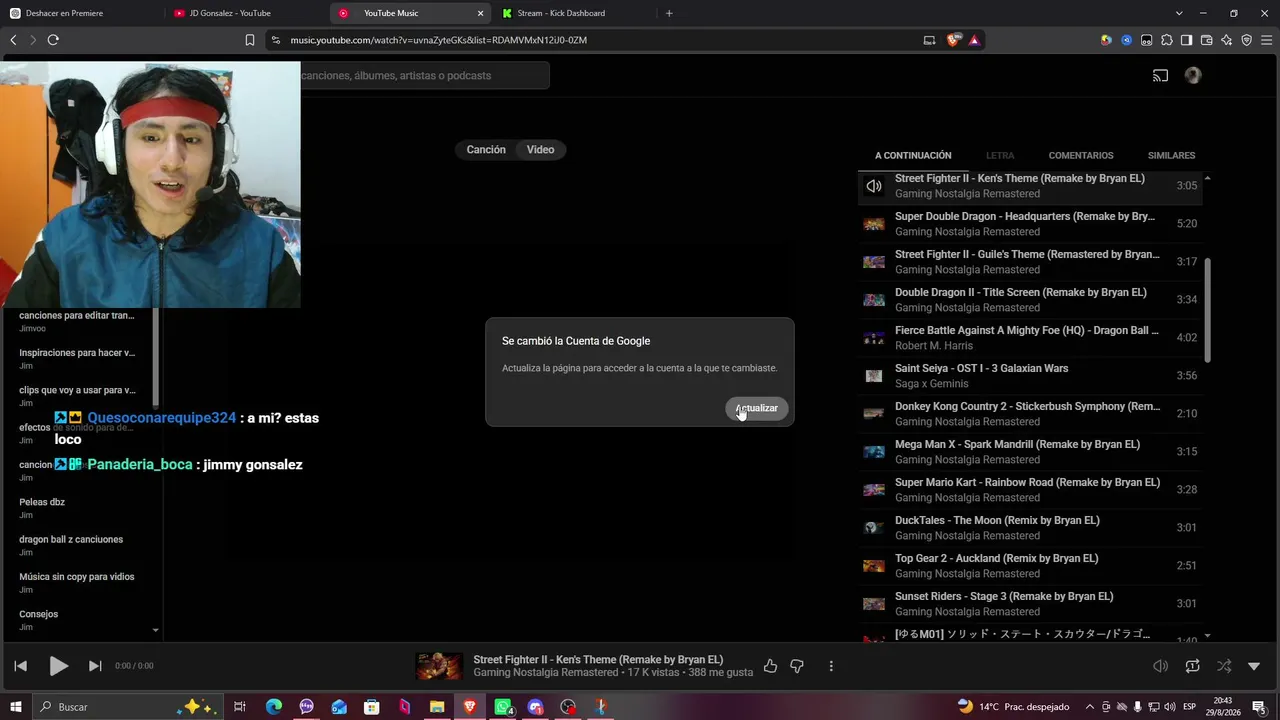Reload the page with browser refresh

click(x=53, y=40)
